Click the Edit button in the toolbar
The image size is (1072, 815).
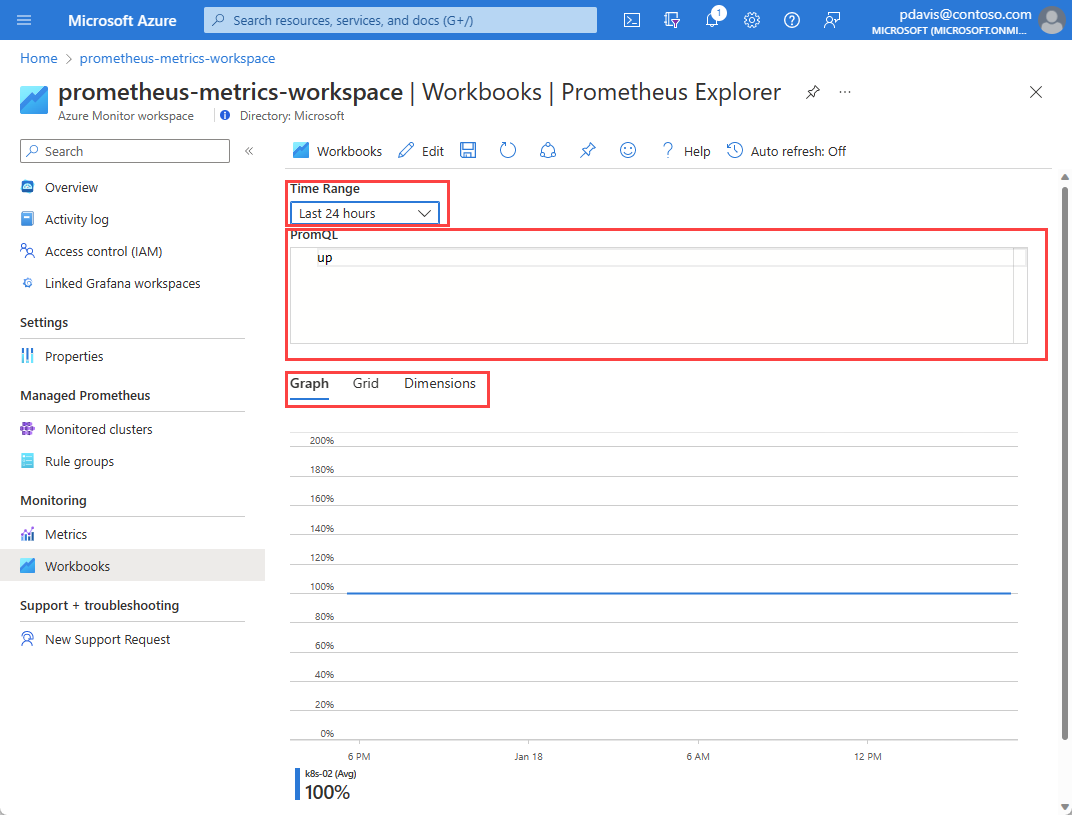[421, 151]
